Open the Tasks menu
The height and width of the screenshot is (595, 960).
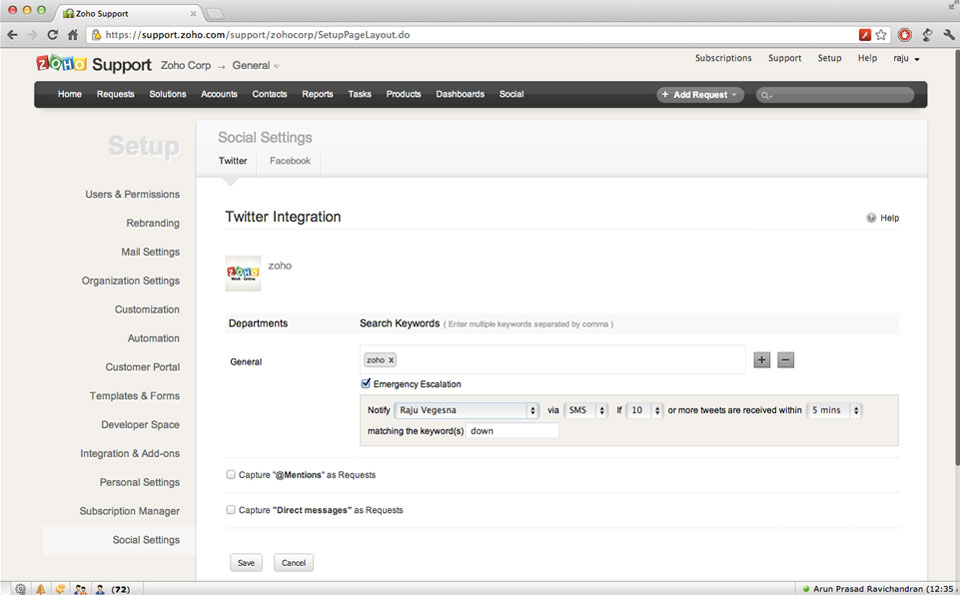point(360,94)
